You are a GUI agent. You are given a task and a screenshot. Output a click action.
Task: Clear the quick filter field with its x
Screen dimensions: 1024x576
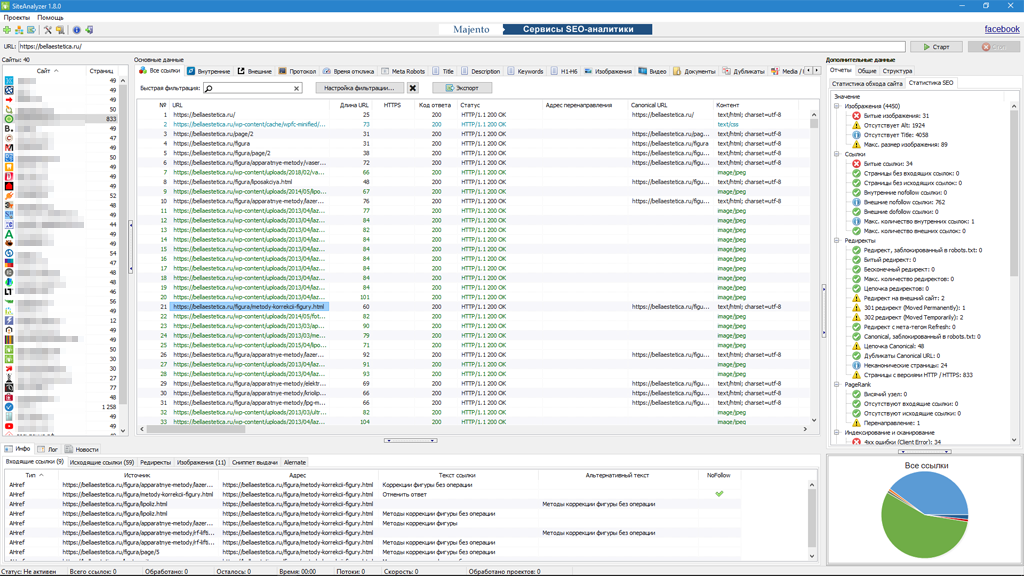tap(296, 88)
